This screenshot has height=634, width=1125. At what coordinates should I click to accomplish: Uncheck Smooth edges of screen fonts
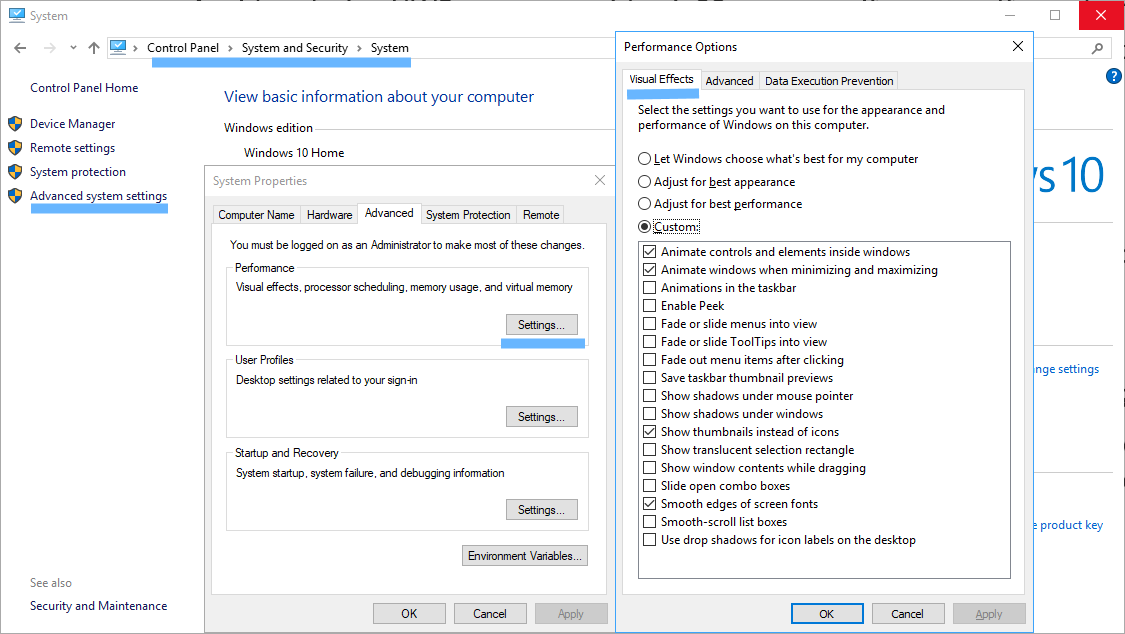[x=649, y=504]
